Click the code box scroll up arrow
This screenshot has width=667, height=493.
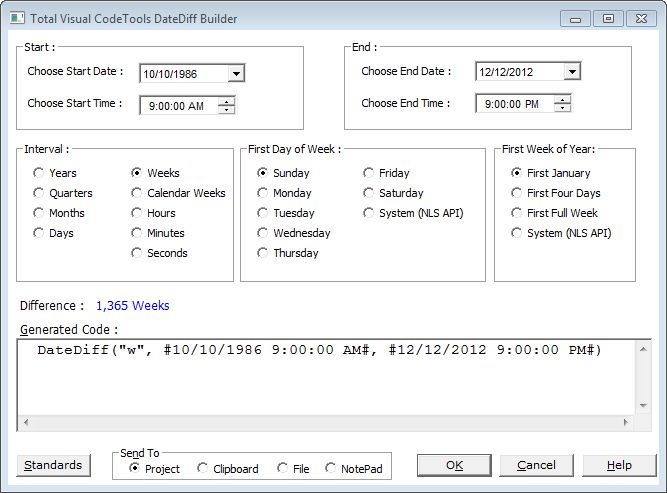[x=643, y=350]
